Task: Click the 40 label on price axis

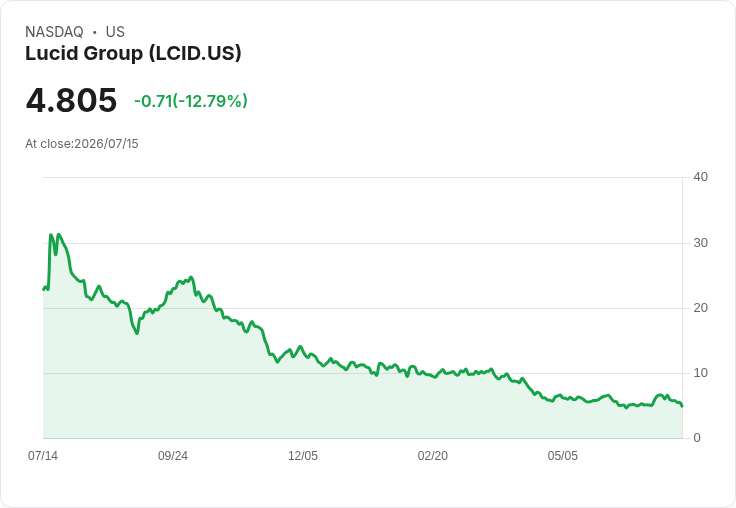Action: pos(701,177)
